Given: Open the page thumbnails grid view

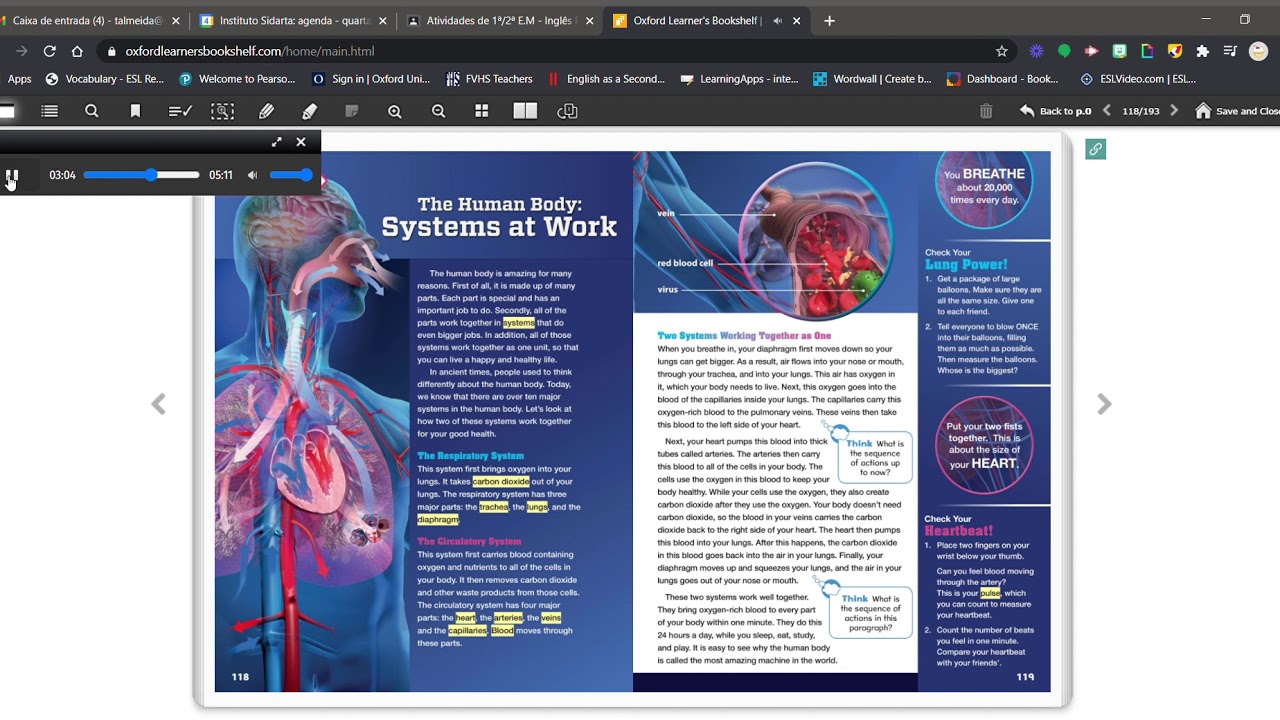Looking at the screenshot, I should pyautogui.click(x=481, y=111).
